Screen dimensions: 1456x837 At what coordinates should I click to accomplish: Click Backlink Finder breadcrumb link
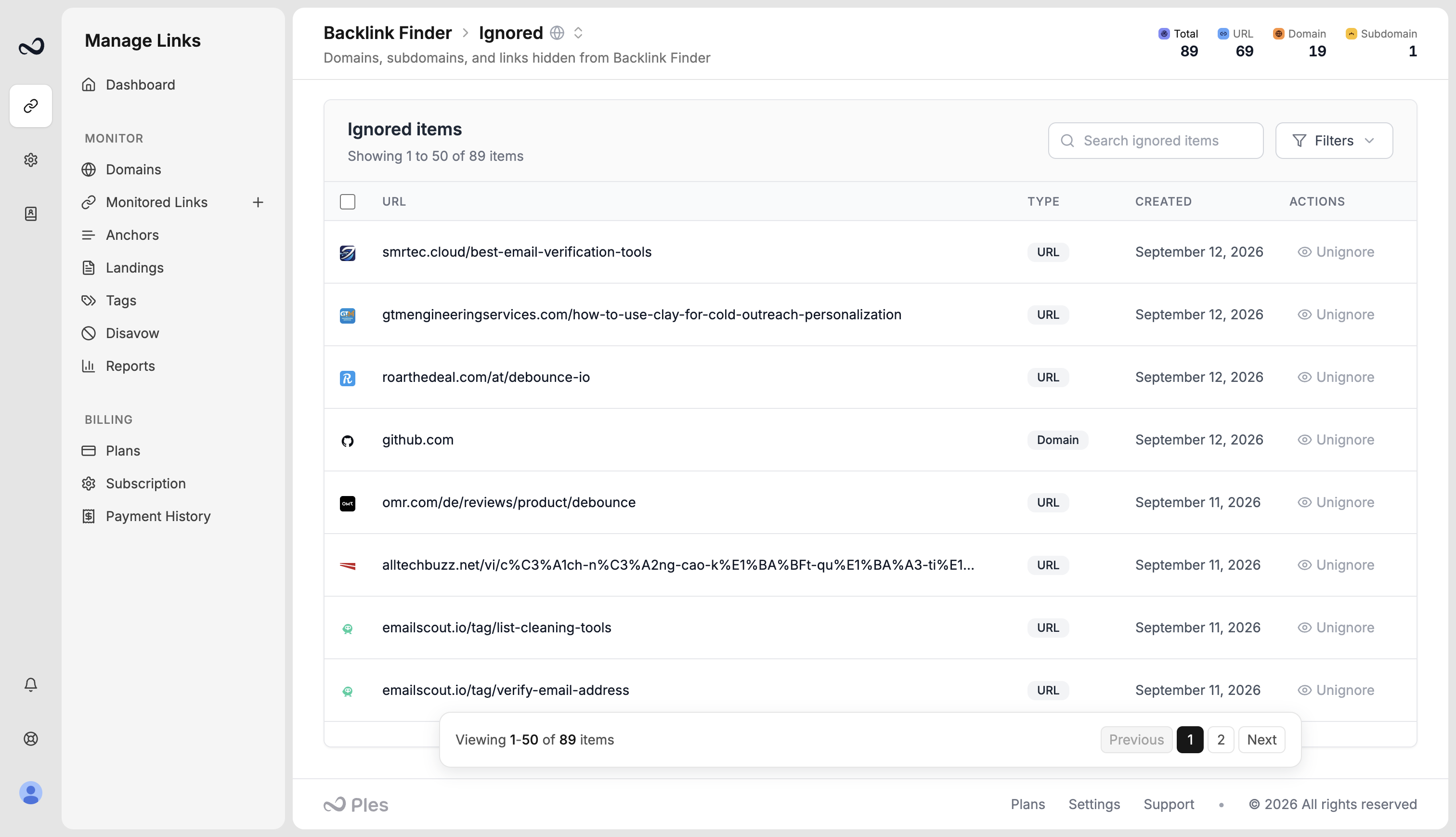[387, 33]
